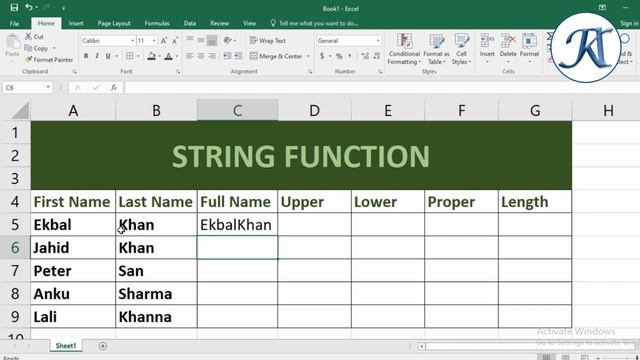Open the Format cells menu

(529, 49)
